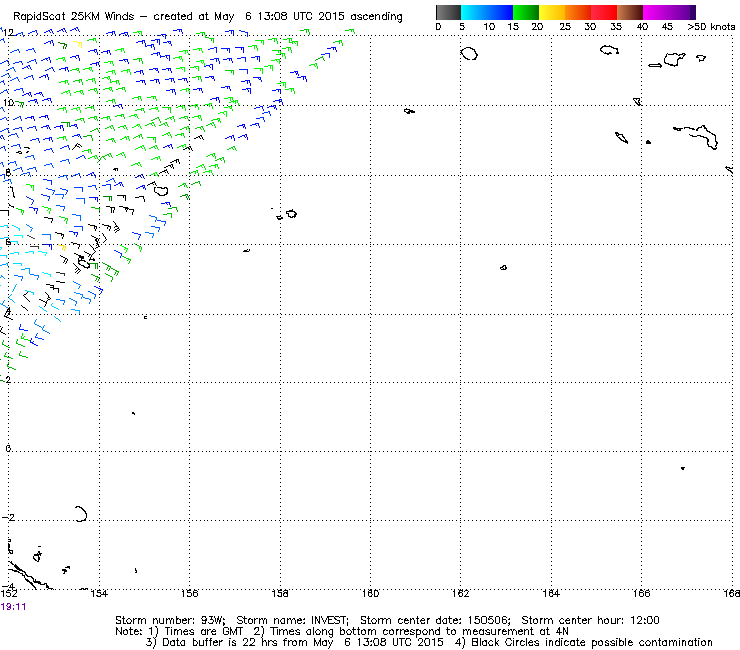This screenshot has width=740, height=650.
Task: Click the 'Storm number: 93W;' text
Action: coord(170,620)
